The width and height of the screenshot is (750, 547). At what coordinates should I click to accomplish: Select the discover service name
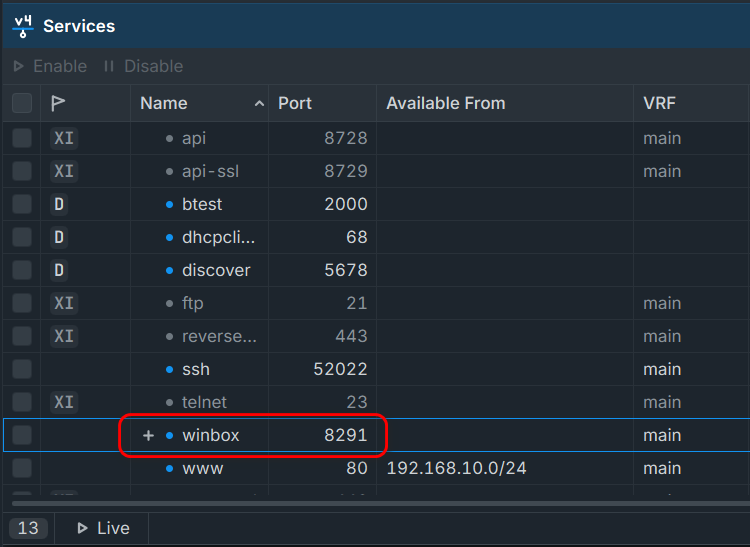click(x=216, y=270)
